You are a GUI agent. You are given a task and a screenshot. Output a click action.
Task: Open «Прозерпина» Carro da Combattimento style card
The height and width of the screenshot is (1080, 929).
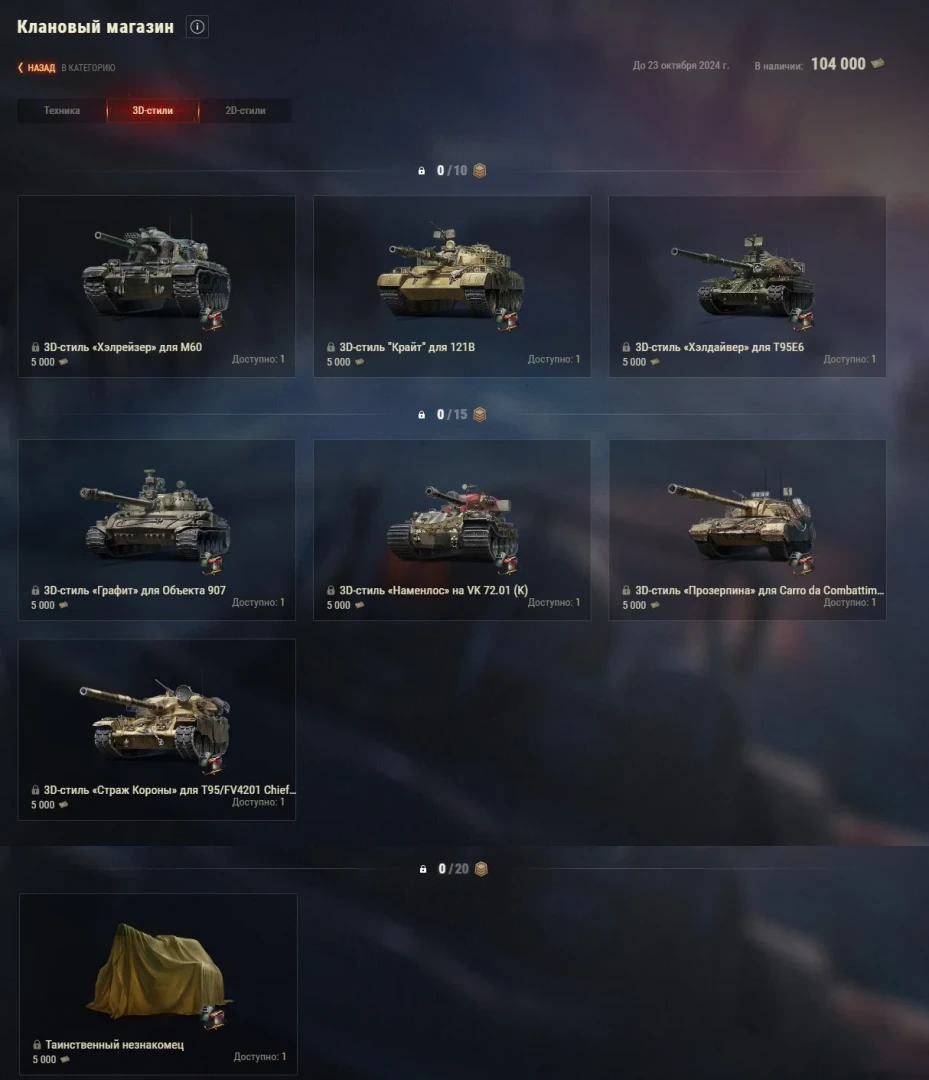(747, 530)
